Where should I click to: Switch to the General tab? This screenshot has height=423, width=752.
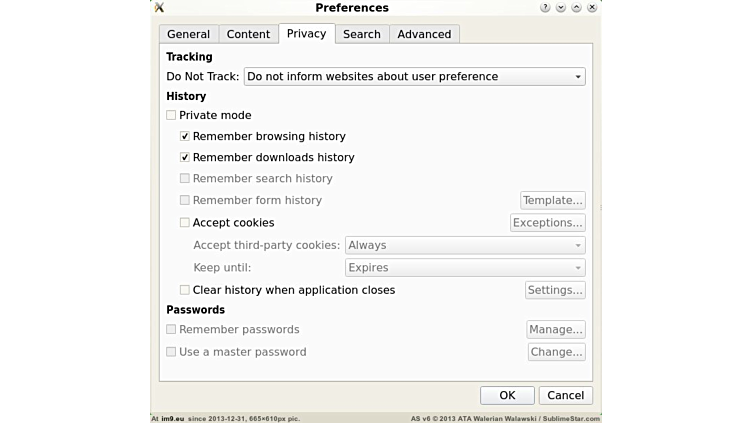188,34
